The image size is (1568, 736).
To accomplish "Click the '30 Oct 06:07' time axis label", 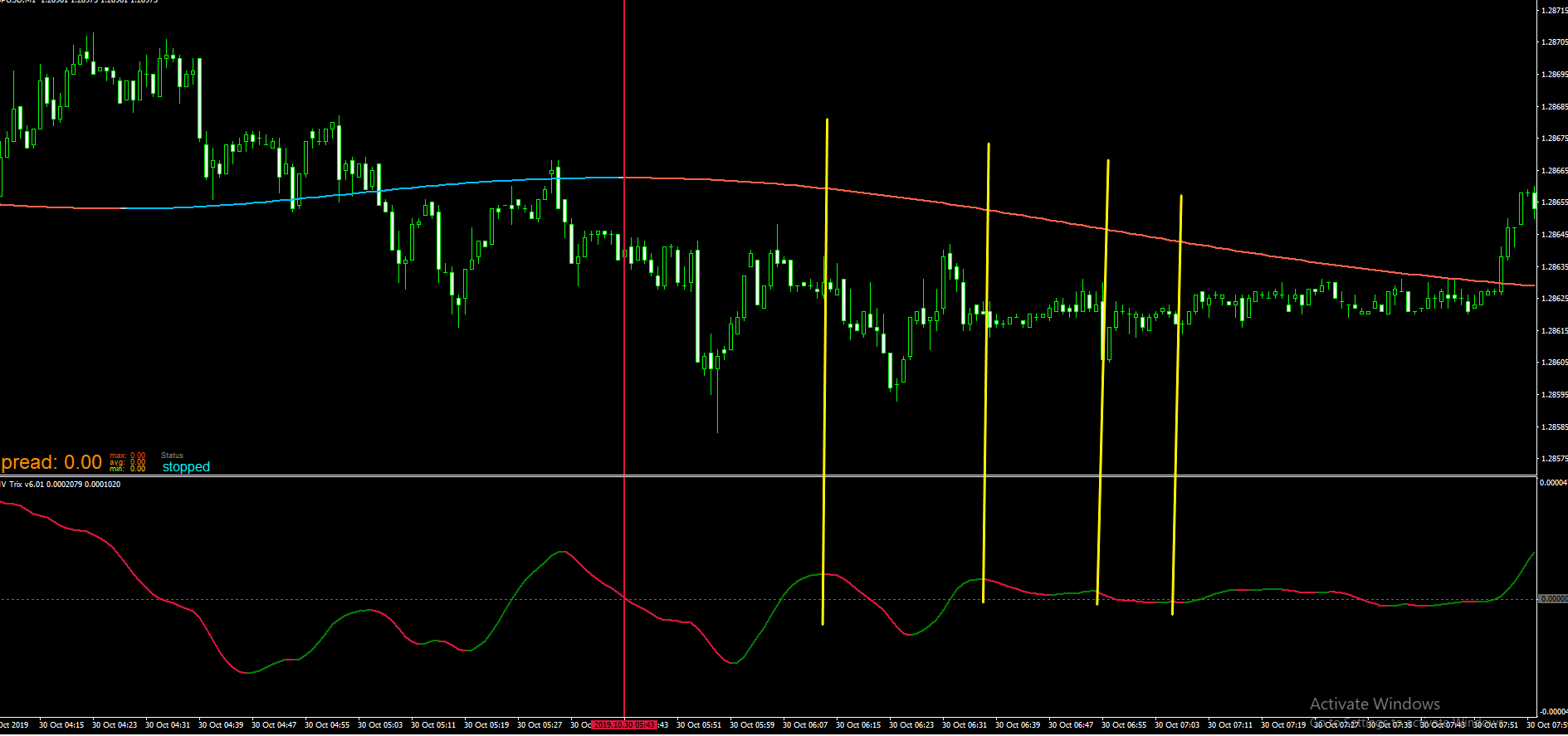I will (x=805, y=724).
